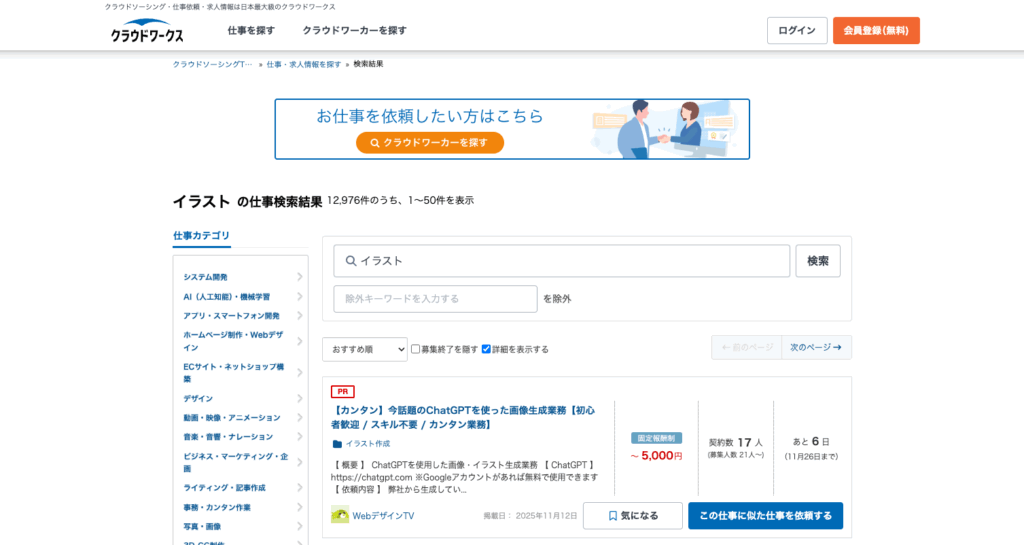Expand the ホームページ制作・Webデザイン chevron
This screenshot has height=545, width=1024.
click(300, 341)
